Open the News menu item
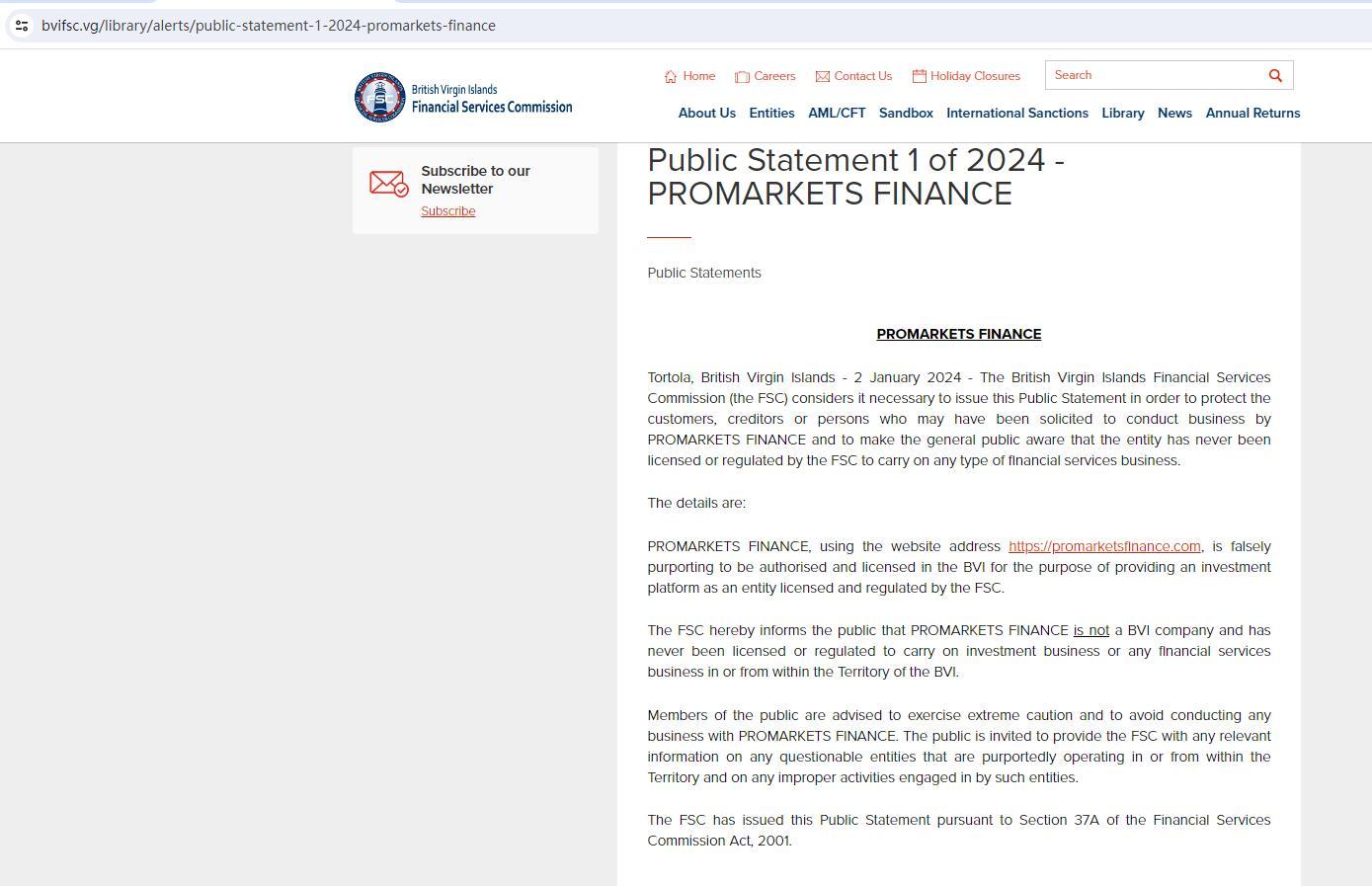Image resolution: width=1372 pixels, height=886 pixels. 1174,113
